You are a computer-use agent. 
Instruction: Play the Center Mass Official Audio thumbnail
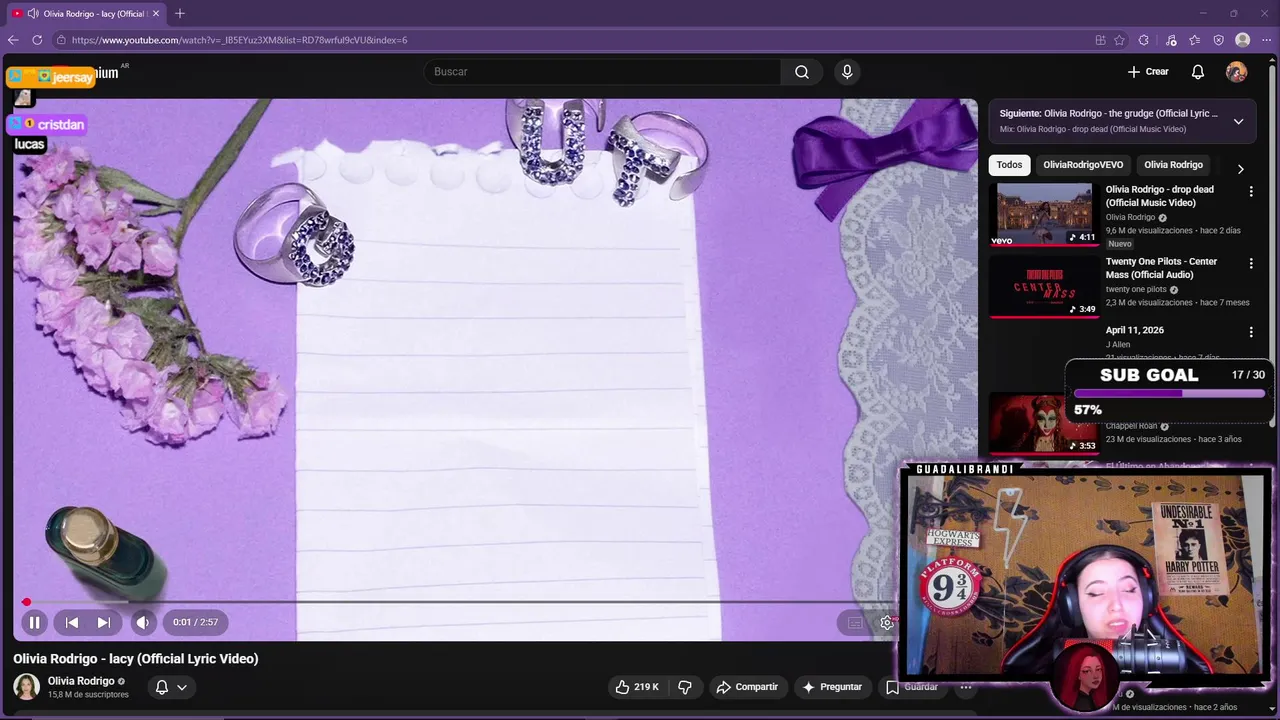[x=1044, y=287]
